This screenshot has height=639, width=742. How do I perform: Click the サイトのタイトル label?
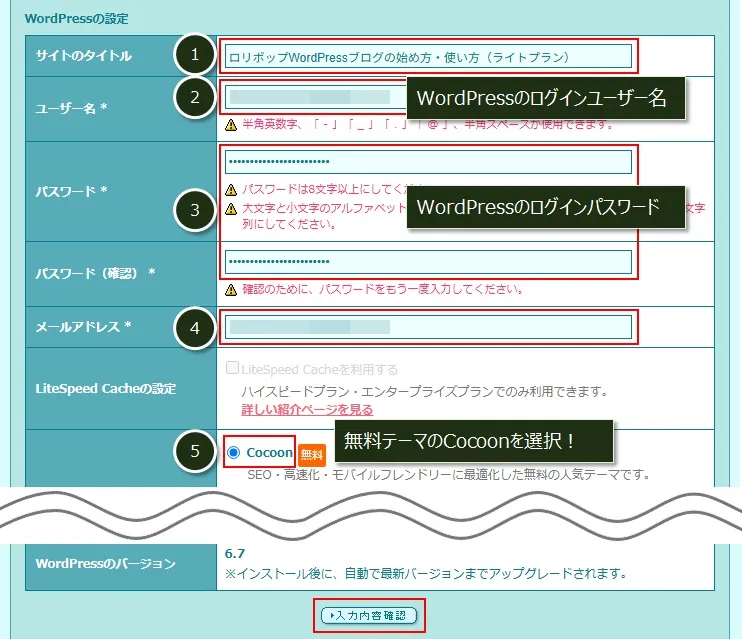point(84,56)
